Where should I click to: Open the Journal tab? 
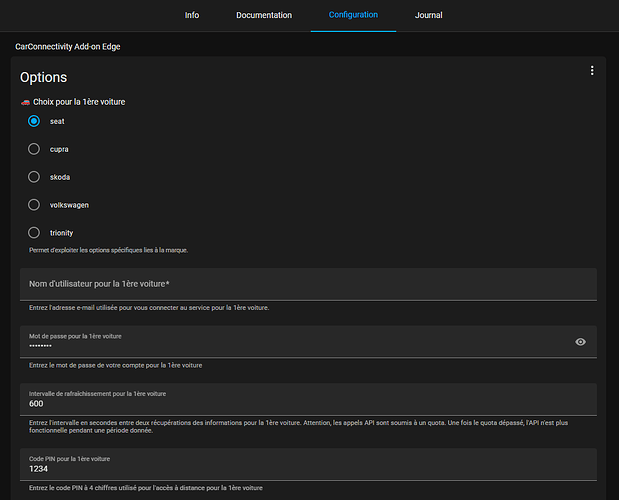[429, 15]
